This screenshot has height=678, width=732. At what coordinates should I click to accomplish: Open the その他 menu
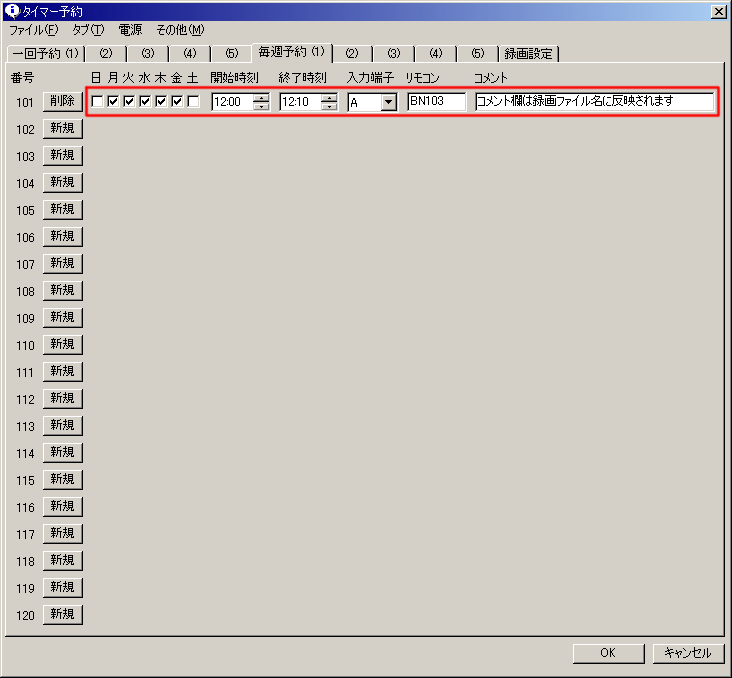180,30
